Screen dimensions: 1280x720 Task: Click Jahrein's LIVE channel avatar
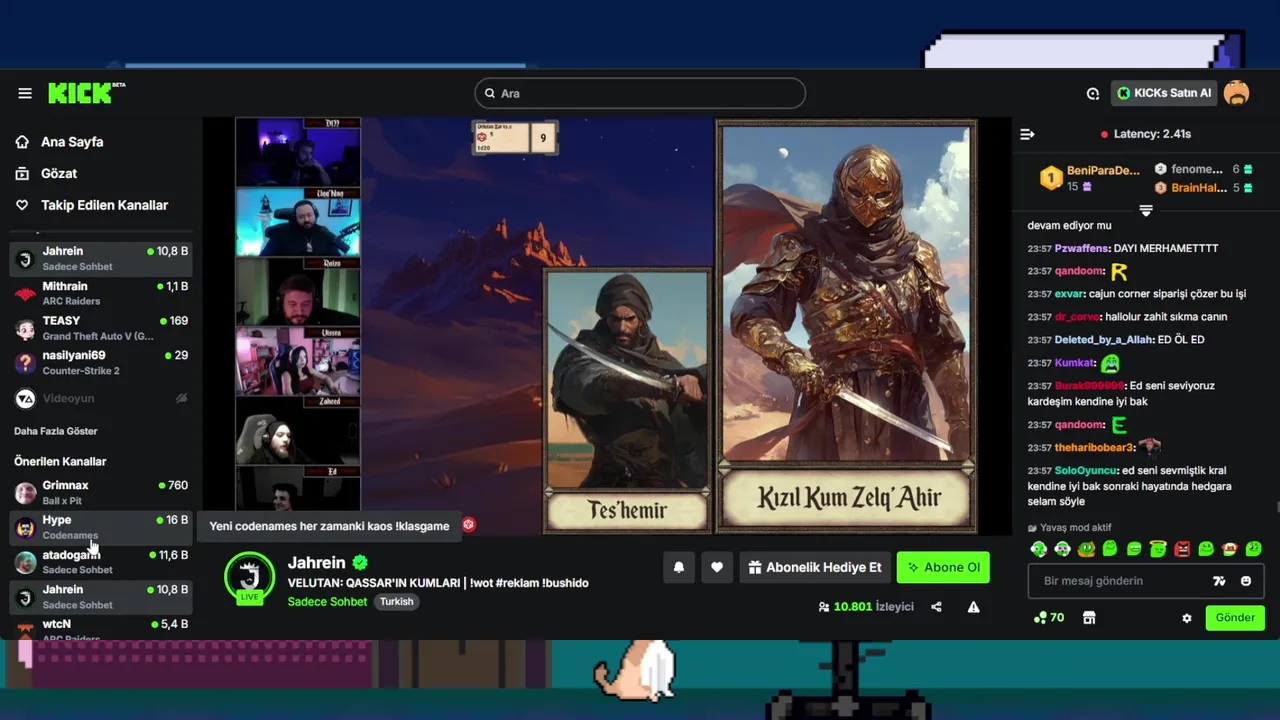pyautogui.click(x=250, y=577)
